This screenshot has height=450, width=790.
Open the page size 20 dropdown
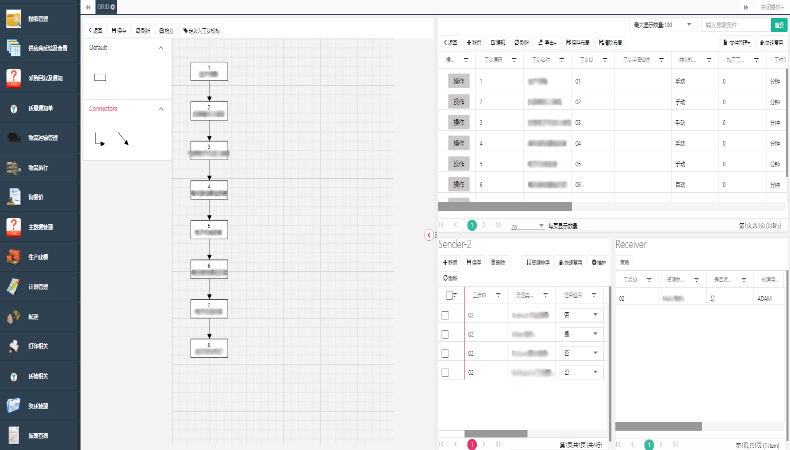pyautogui.click(x=527, y=226)
